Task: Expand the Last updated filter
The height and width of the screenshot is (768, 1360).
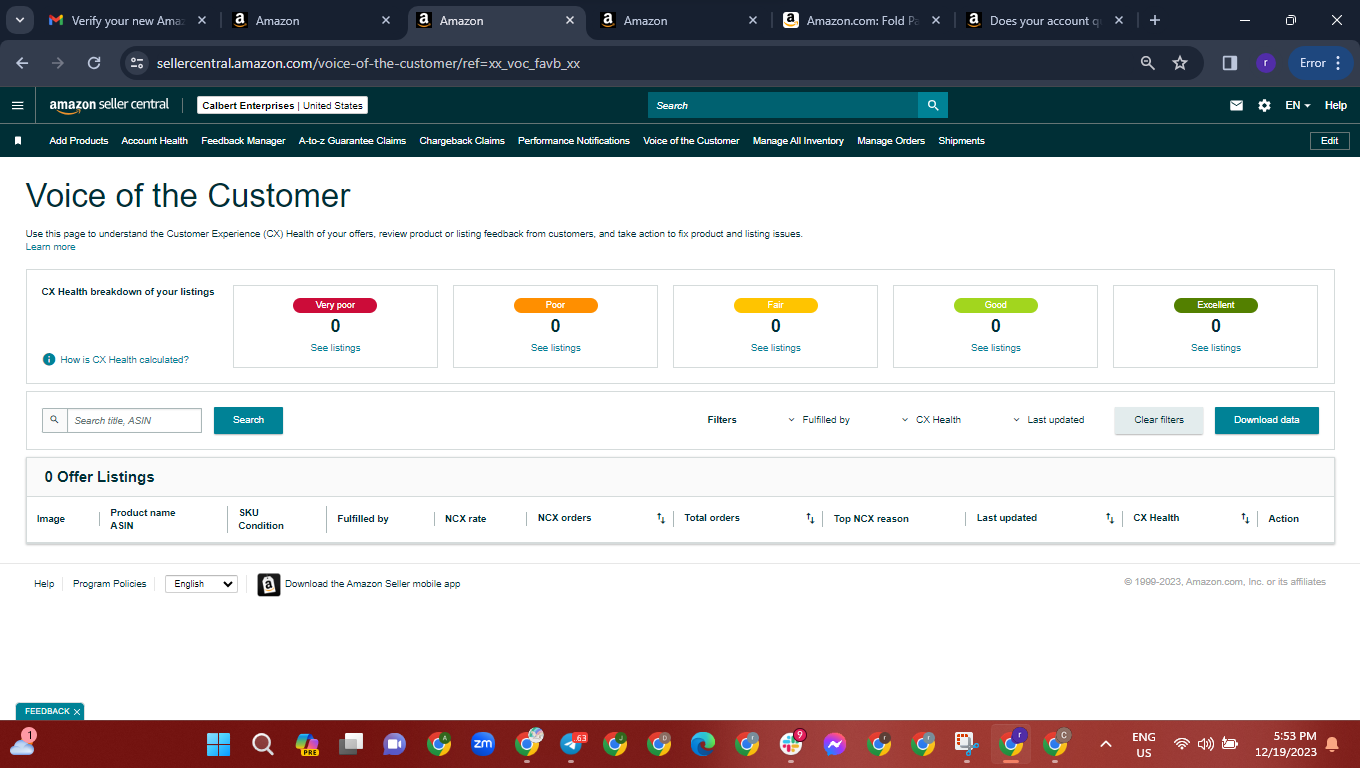Action: point(1048,420)
